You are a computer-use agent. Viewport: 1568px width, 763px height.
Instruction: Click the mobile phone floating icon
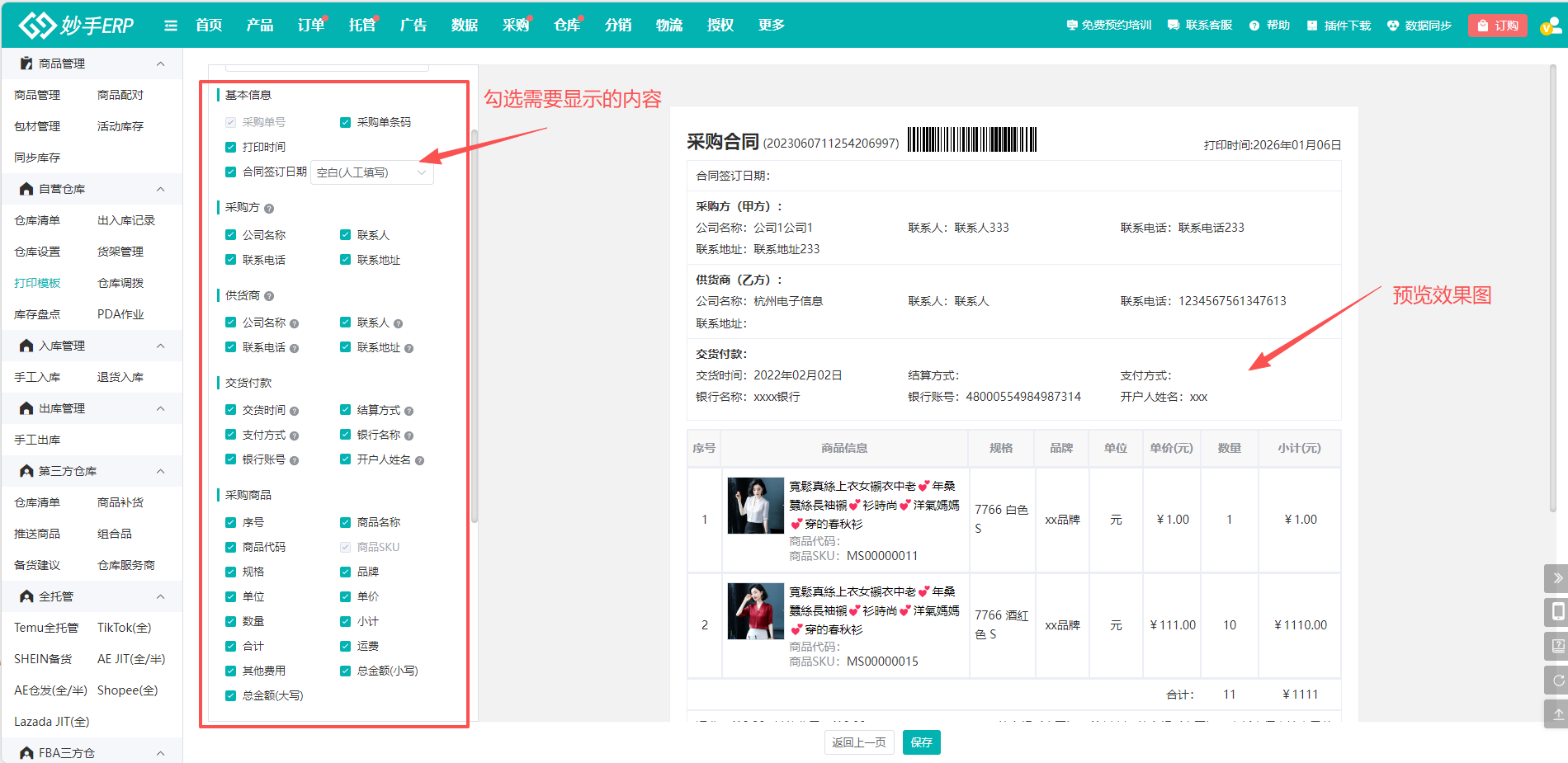(x=1556, y=612)
